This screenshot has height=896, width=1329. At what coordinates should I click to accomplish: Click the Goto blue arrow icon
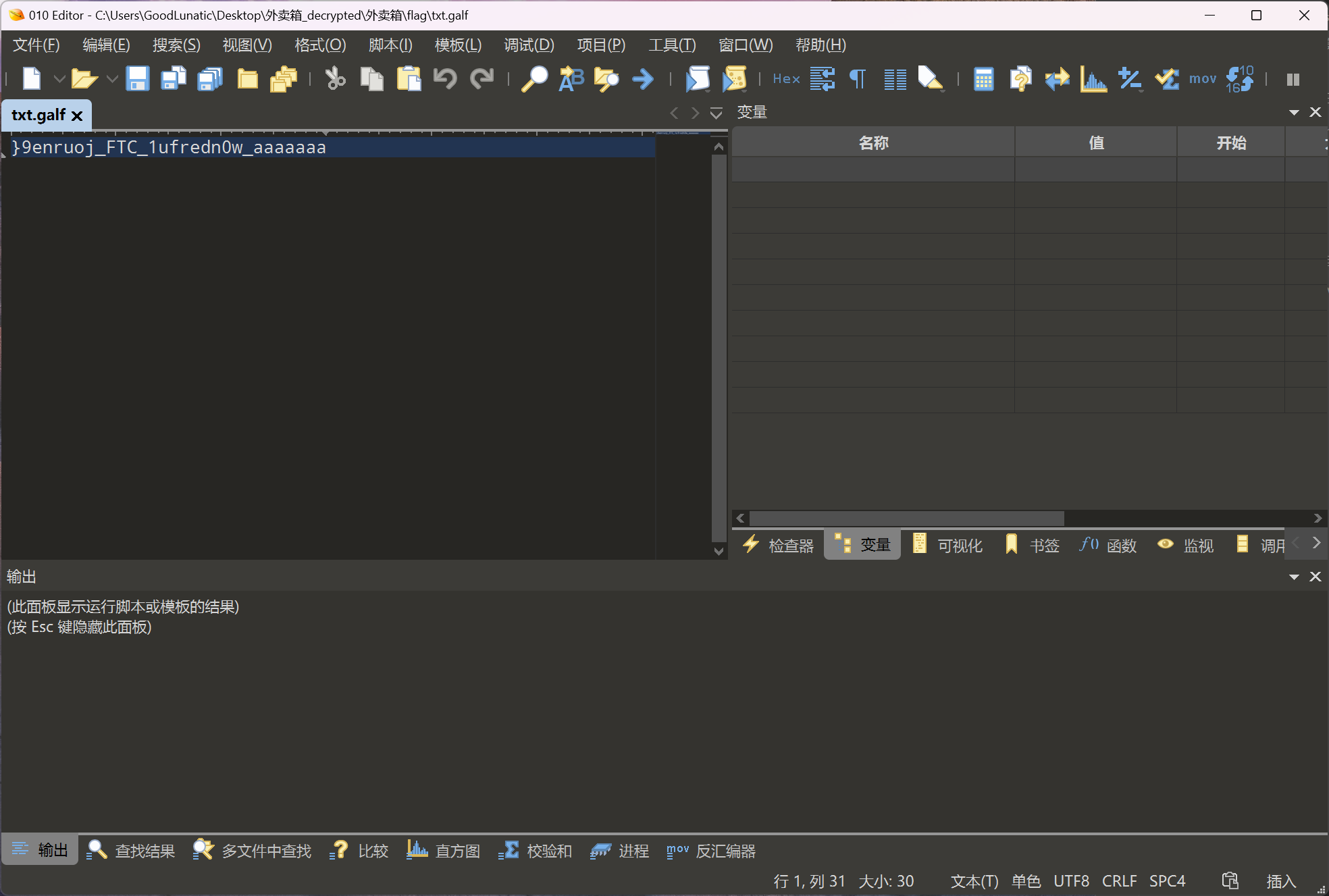(643, 79)
